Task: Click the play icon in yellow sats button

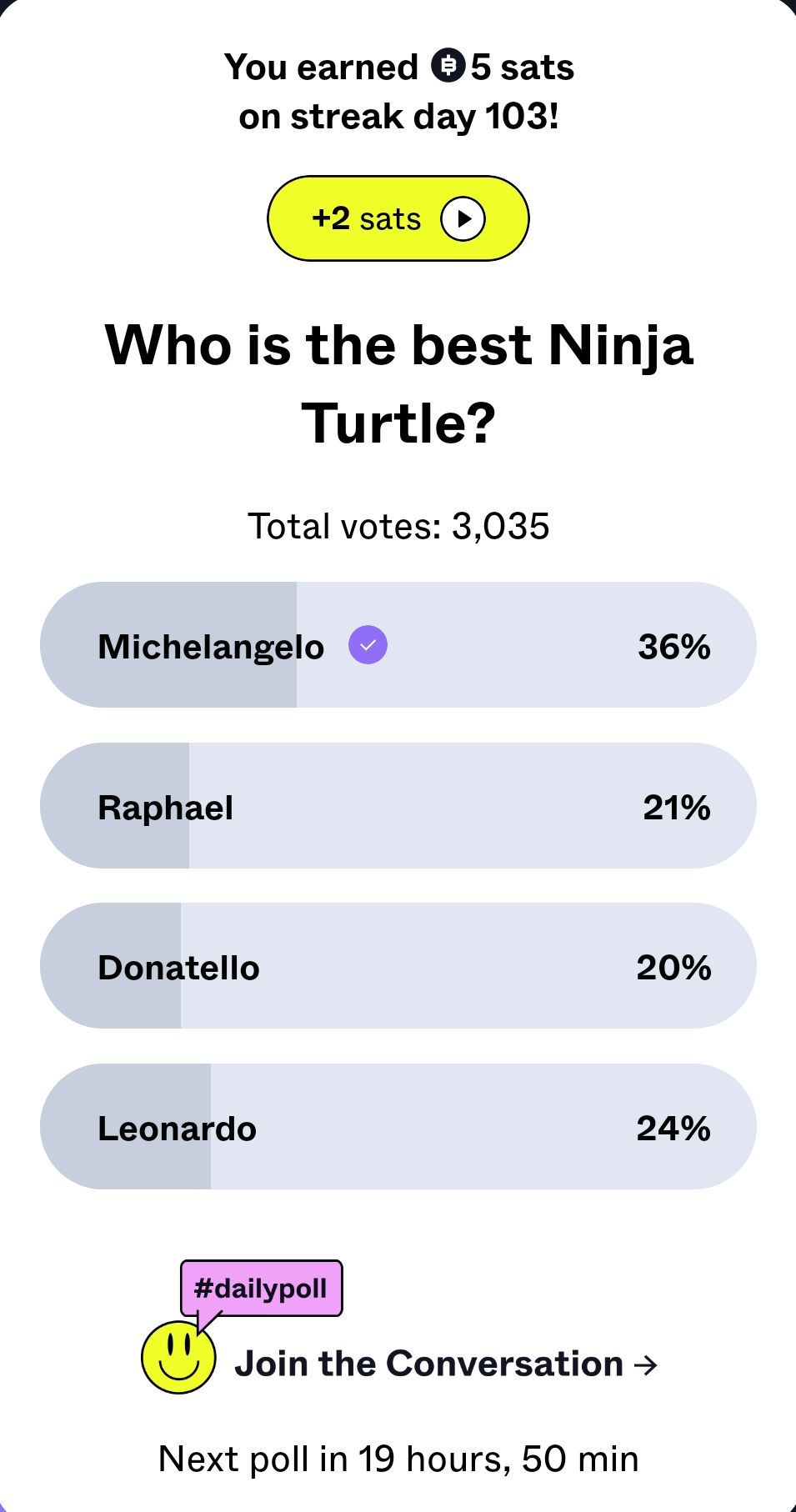Action: click(x=463, y=219)
